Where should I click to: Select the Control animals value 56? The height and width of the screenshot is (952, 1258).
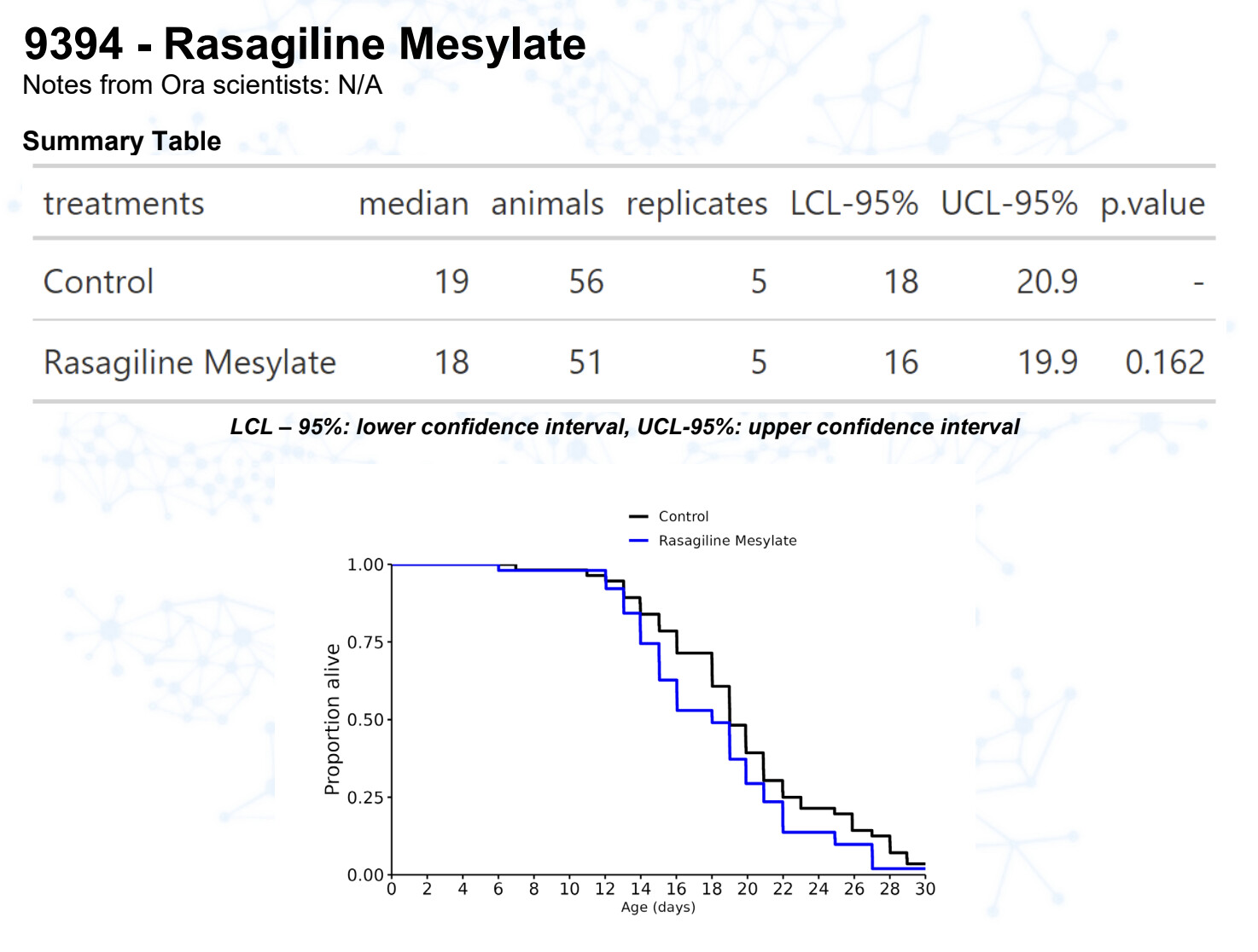tap(586, 282)
